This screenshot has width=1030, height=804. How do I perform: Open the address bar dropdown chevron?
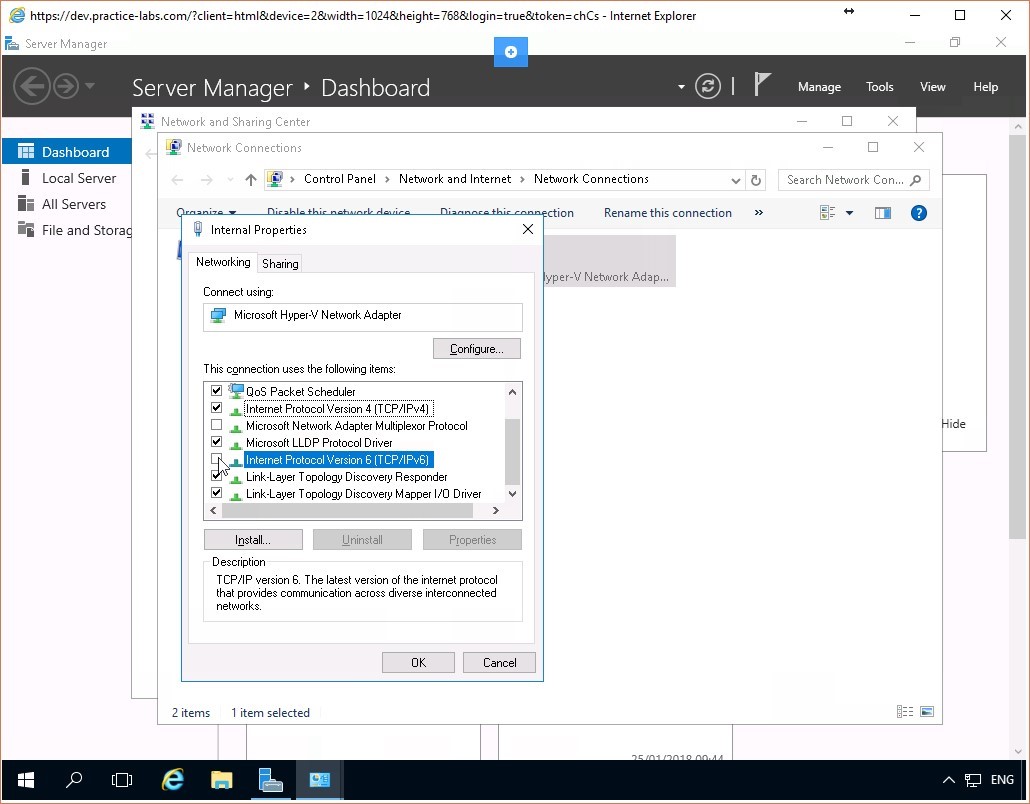pos(736,180)
